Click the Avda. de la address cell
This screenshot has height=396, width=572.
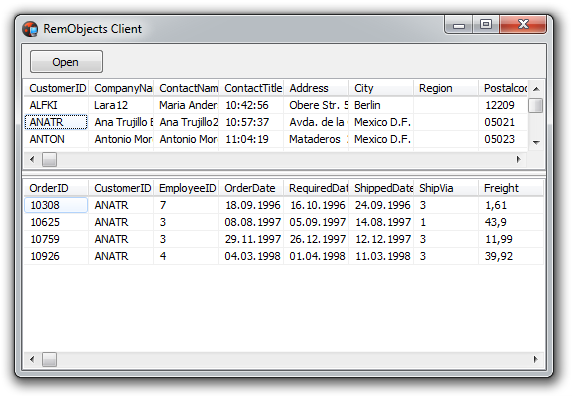click(316, 122)
